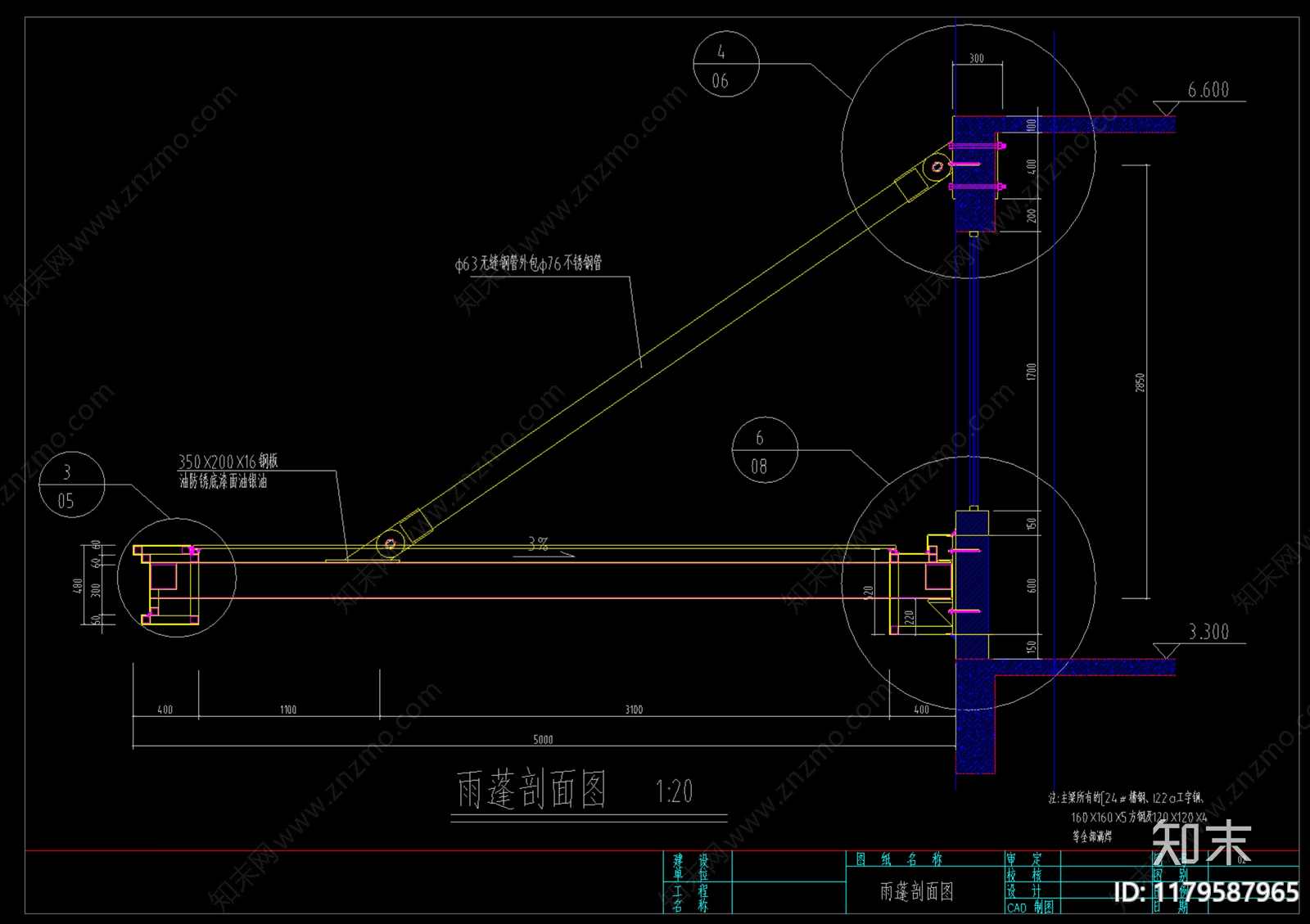Select the '建设单位' title block label
Image resolution: width=1310 pixels, height=924 pixels.
(691, 868)
